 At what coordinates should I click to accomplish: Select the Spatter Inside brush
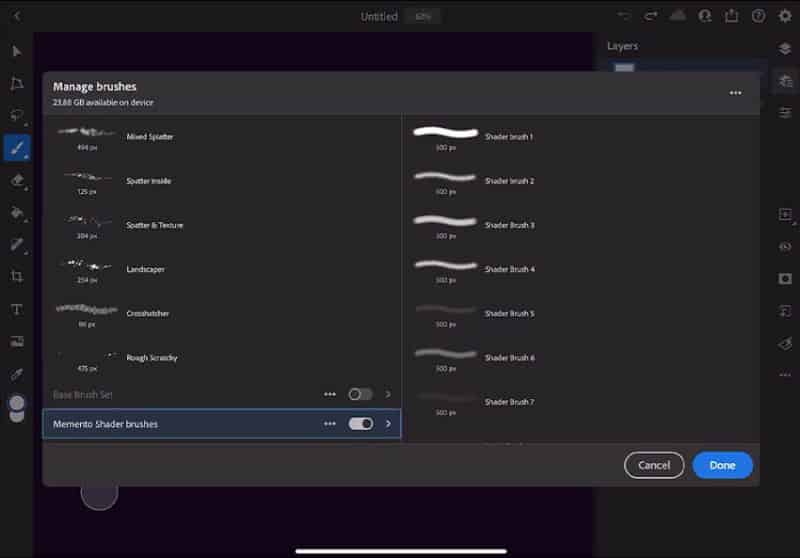pyautogui.click(x=222, y=182)
